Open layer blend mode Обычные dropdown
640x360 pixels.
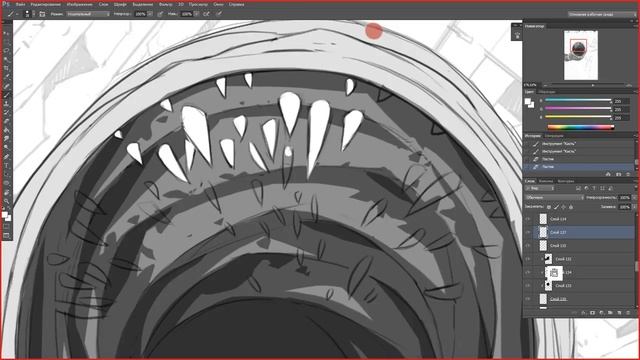point(554,198)
